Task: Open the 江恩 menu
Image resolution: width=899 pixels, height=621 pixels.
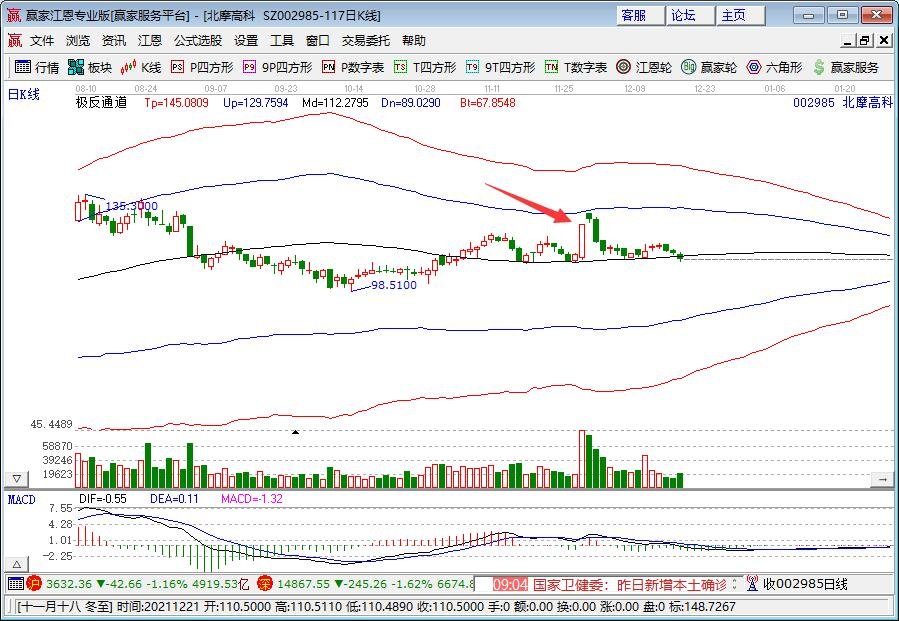Action: point(150,41)
